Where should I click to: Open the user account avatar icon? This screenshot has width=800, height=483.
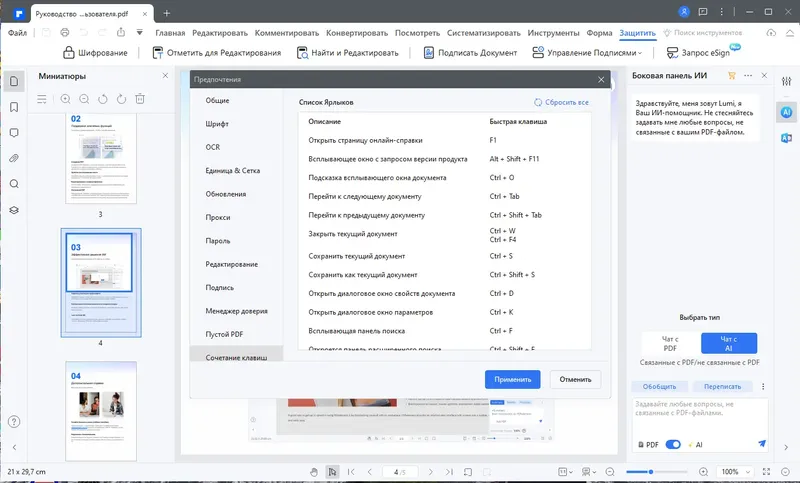684,12
